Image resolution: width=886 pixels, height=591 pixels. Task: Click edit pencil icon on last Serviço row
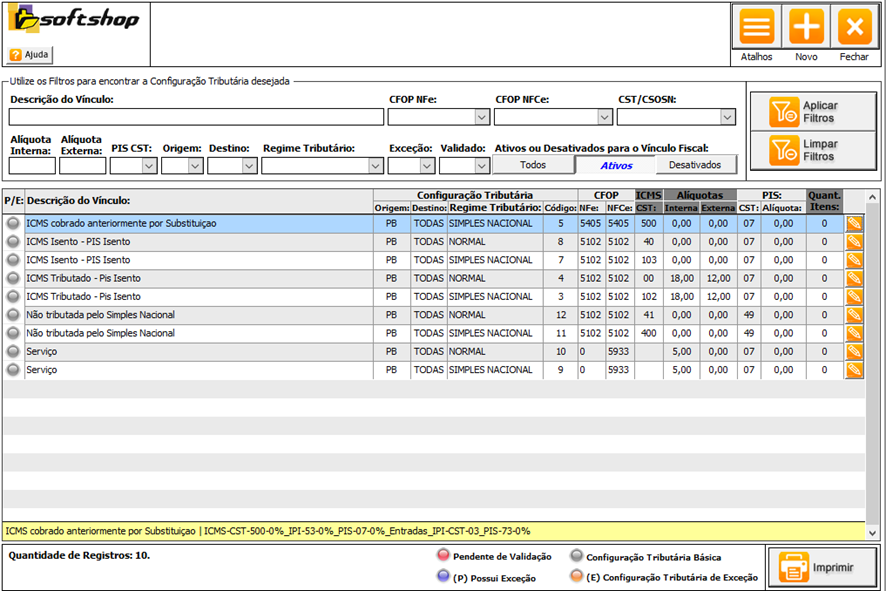(853, 370)
